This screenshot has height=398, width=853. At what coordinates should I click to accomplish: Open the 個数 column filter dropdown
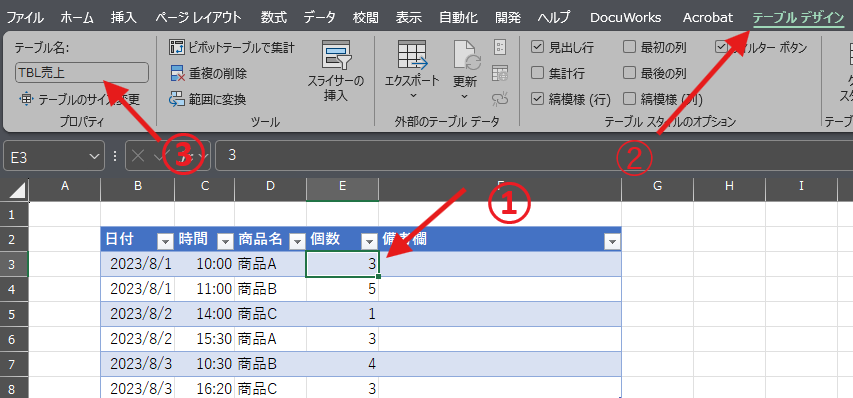pos(370,241)
